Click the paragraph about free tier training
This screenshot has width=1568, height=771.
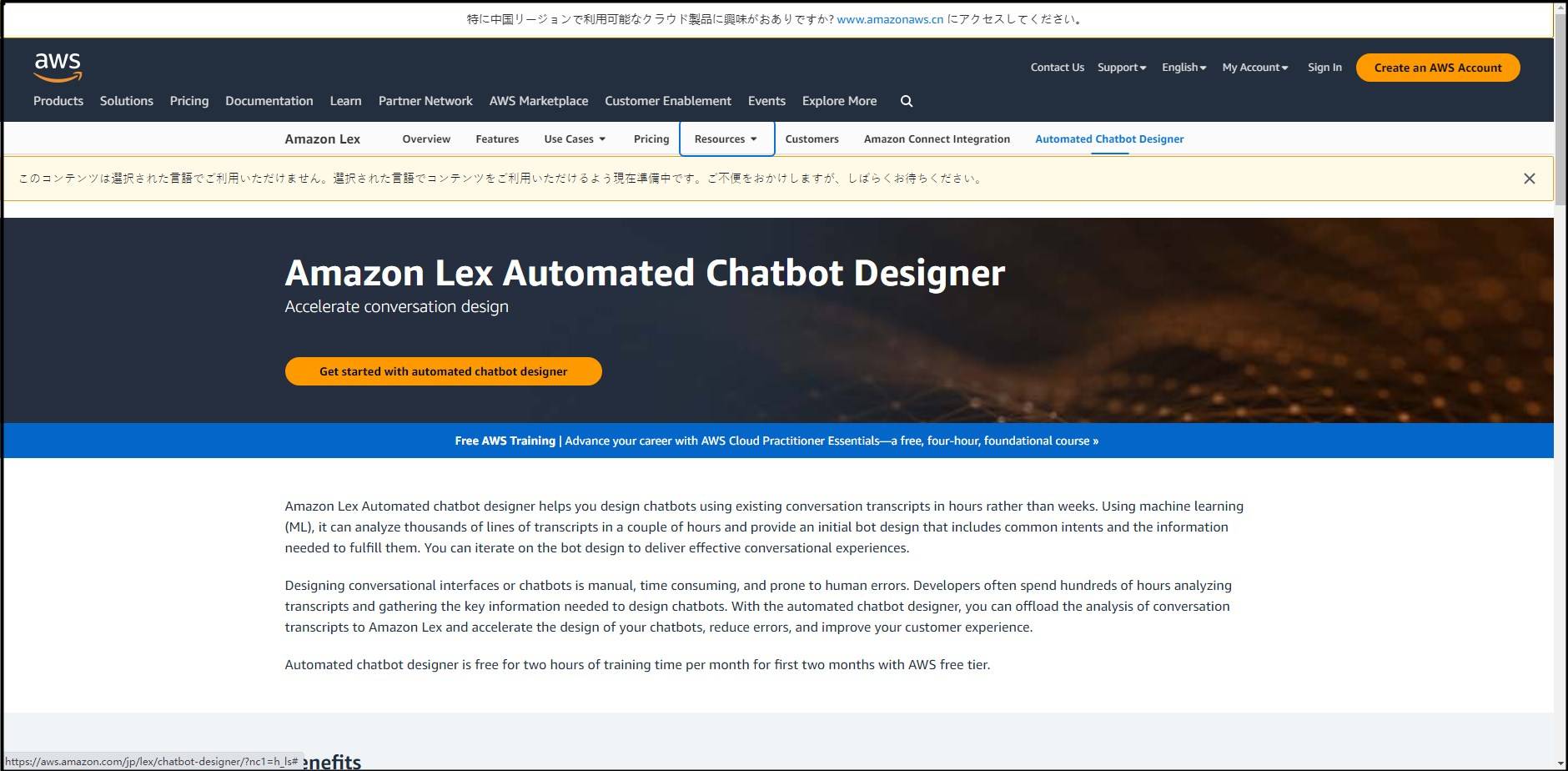click(x=637, y=665)
